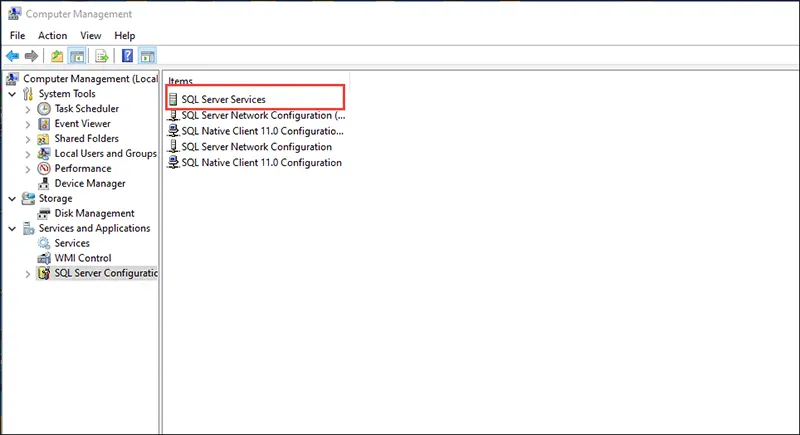Open the Action menu
The image size is (800, 435).
(53, 35)
